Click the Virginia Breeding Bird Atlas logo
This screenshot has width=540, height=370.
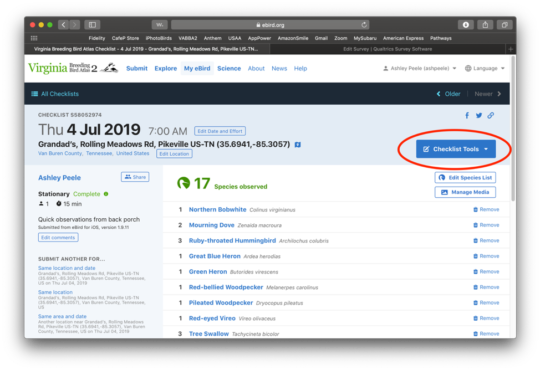click(x=73, y=68)
